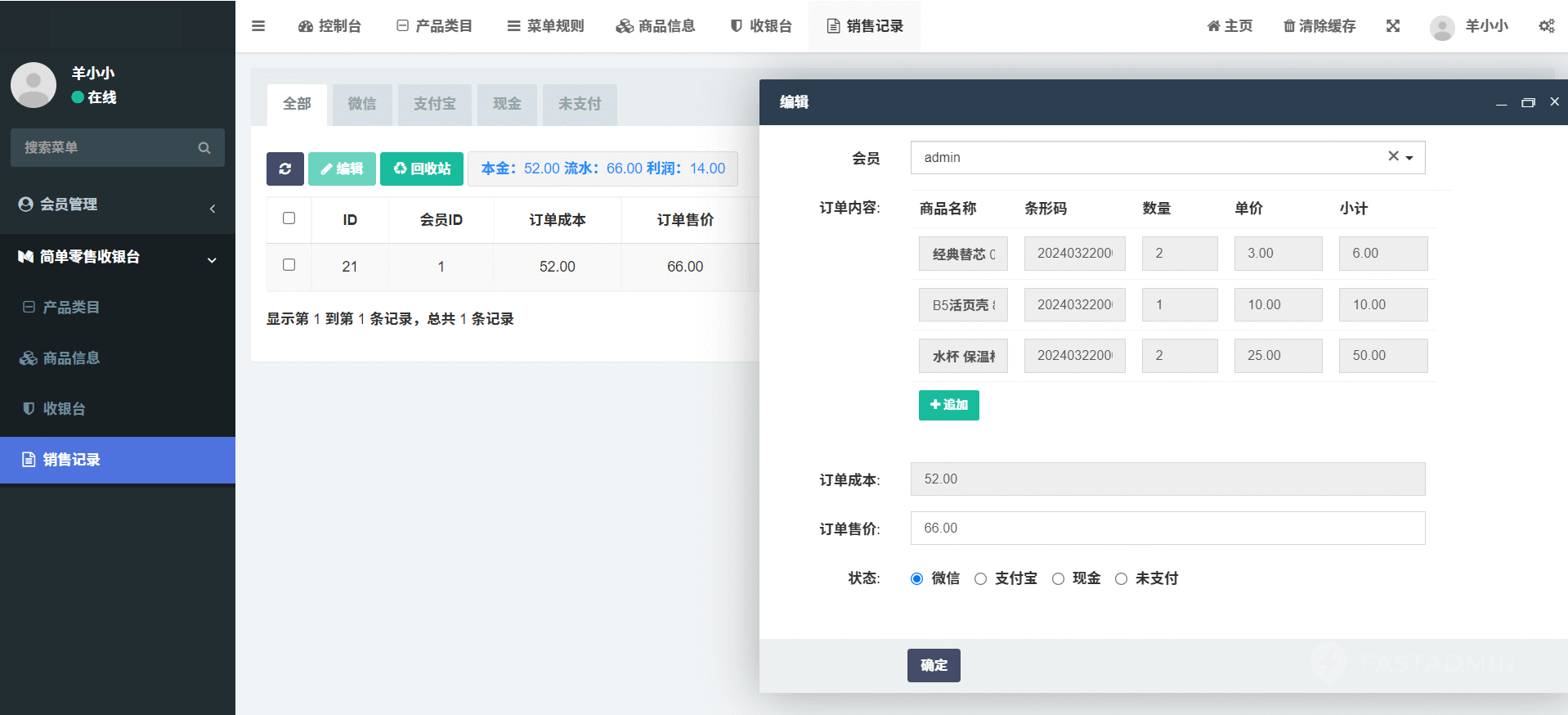Open the 会员 admin dropdown
Viewport: 1568px width, 715px height.
point(1167,157)
